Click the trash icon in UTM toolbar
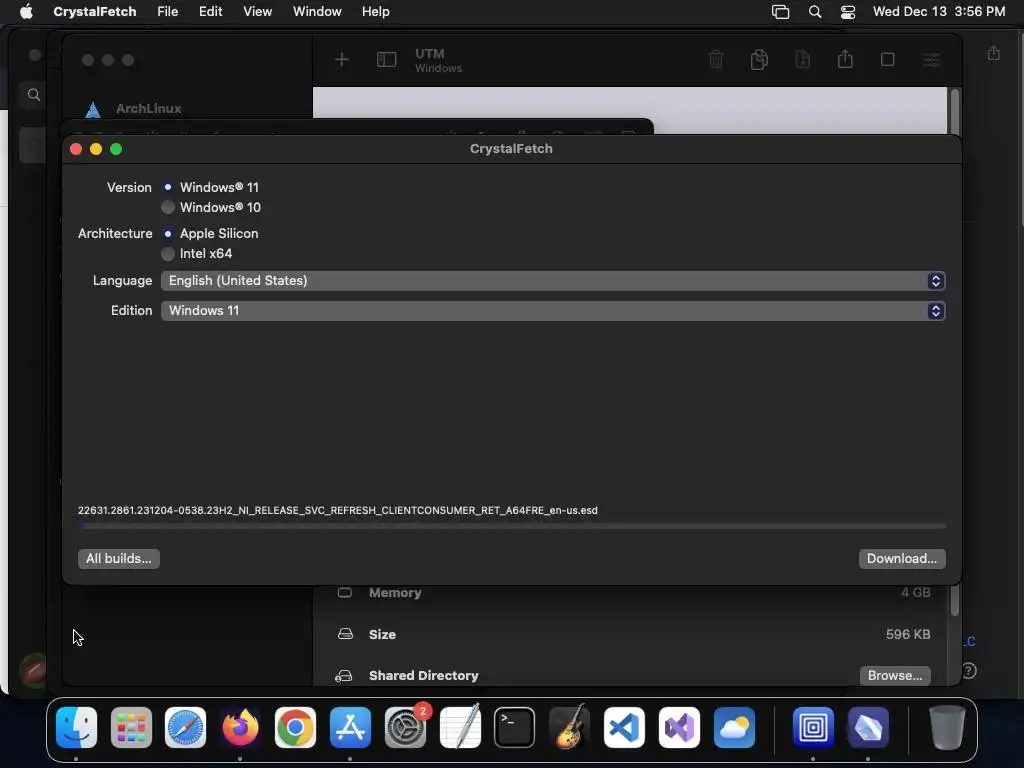Image resolution: width=1024 pixels, height=768 pixels. pyautogui.click(x=716, y=59)
